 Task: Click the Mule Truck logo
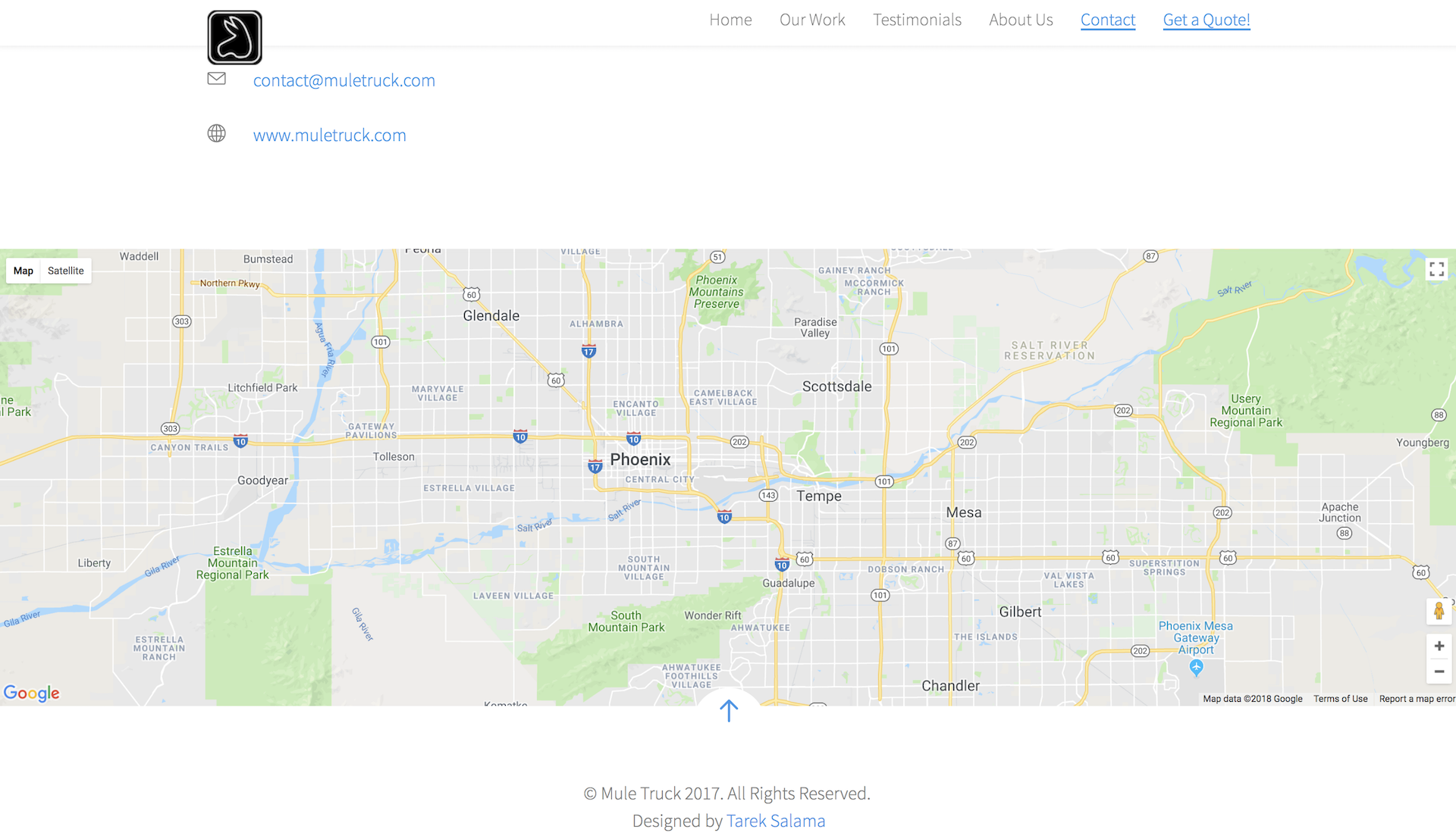(x=234, y=37)
